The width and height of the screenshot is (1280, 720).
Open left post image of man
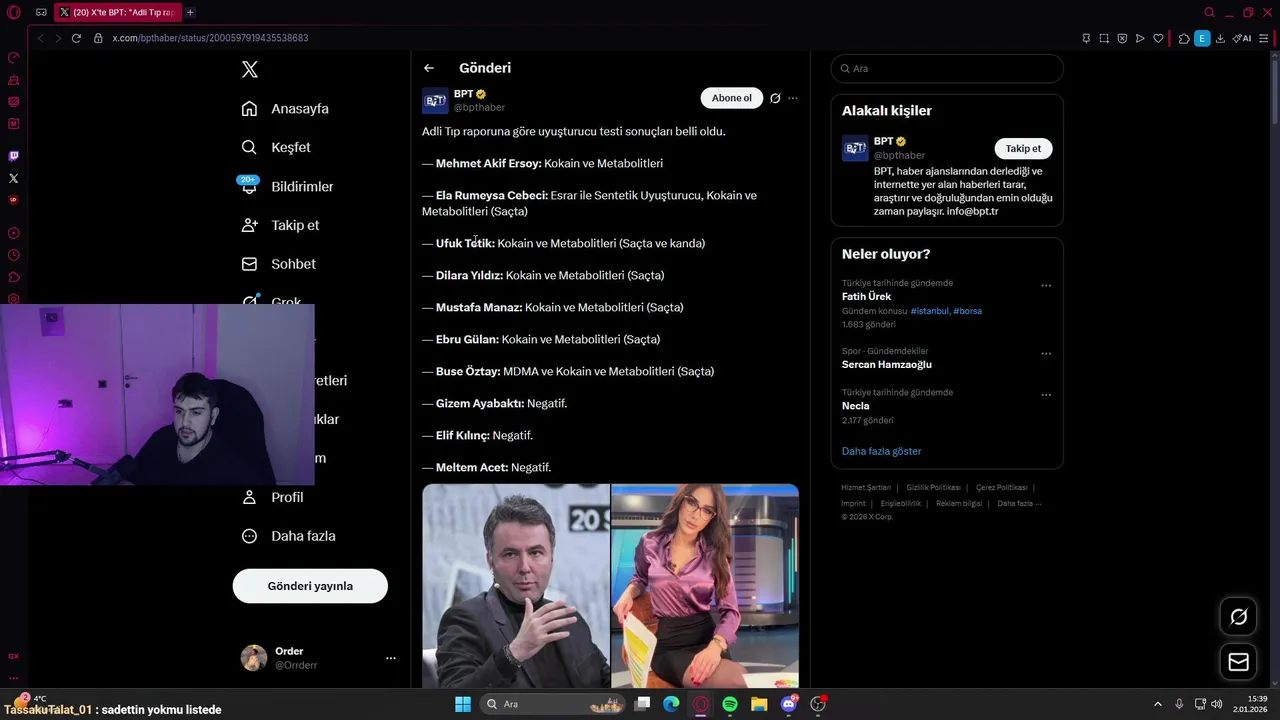(x=516, y=586)
